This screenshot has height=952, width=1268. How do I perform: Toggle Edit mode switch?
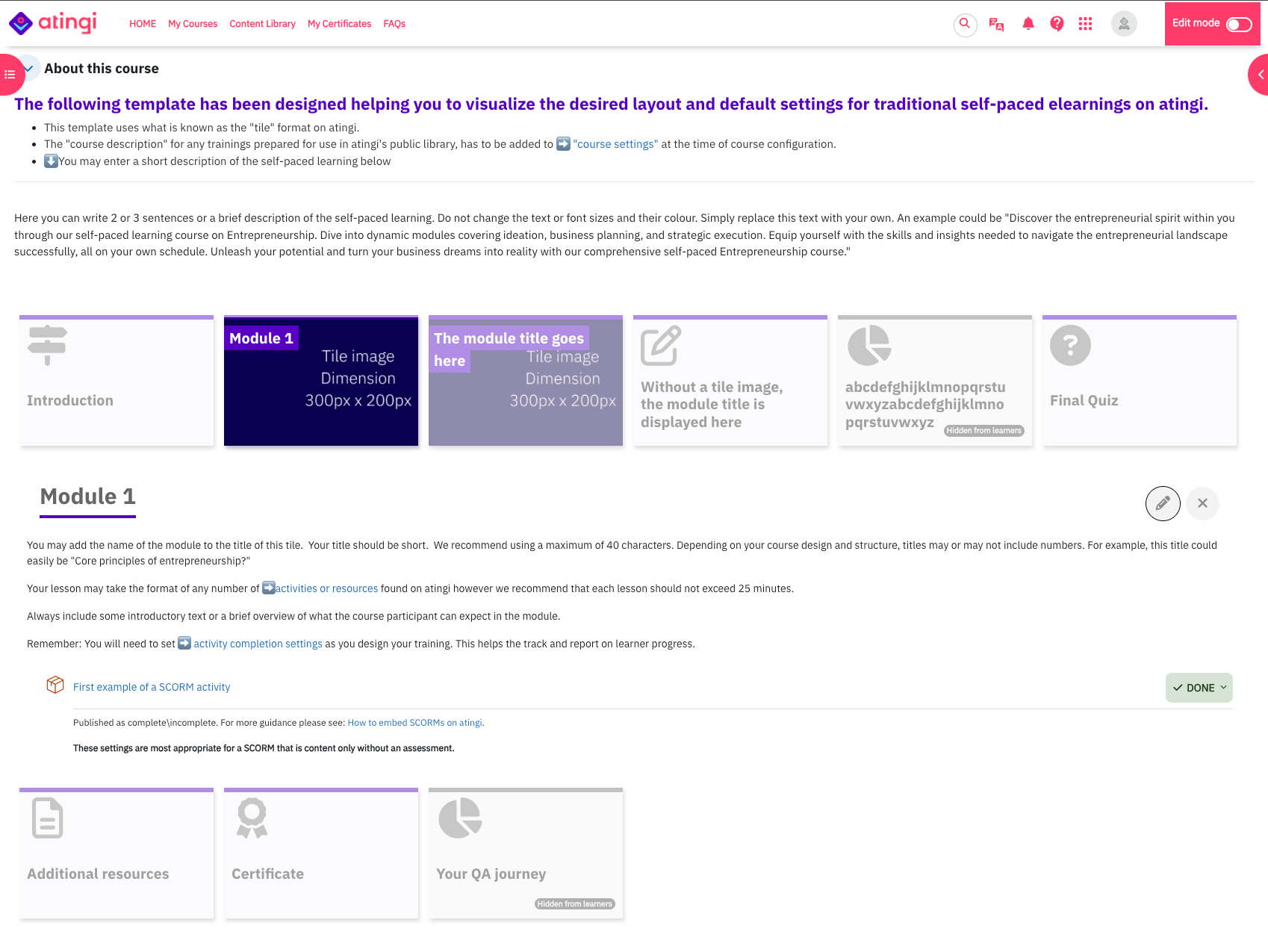[1239, 25]
